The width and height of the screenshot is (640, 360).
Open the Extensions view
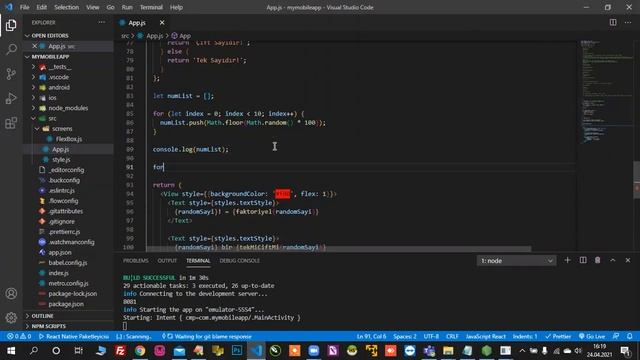[x=11, y=123]
